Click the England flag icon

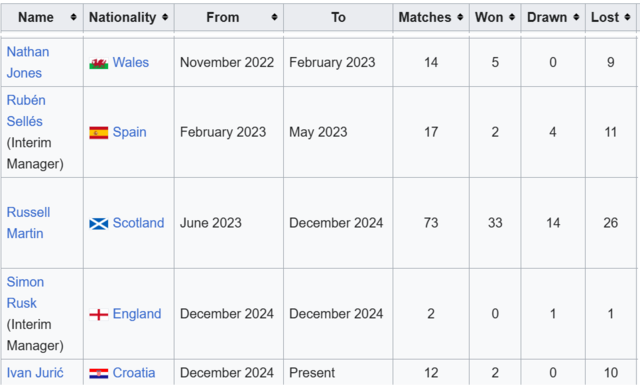point(99,315)
